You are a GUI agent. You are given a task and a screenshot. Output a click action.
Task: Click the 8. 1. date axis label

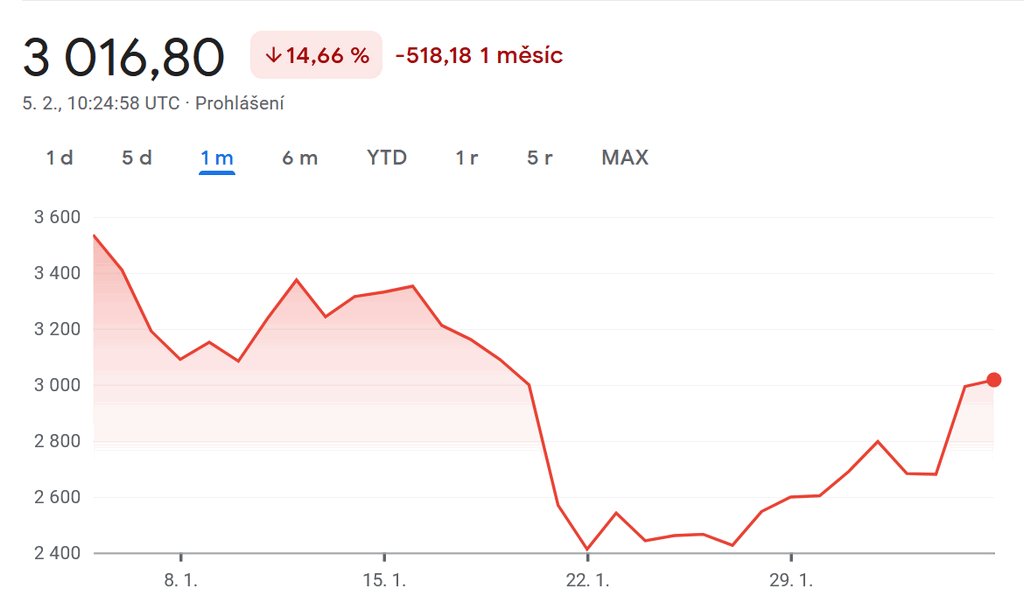(x=181, y=579)
